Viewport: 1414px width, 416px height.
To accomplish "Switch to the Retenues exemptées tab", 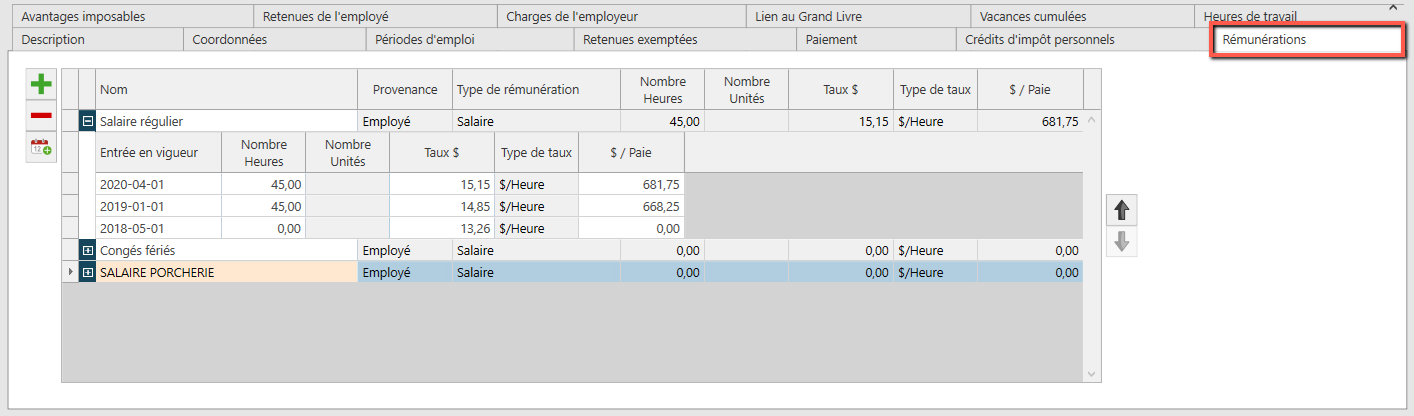I will pyautogui.click(x=685, y=40).
